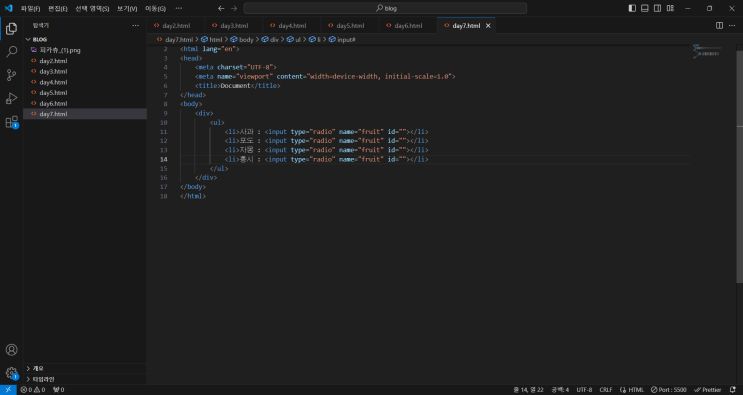Open 피카츄_(1).png in explorer
The height and width of the screenshot is (395, 743).
point(85,50)
